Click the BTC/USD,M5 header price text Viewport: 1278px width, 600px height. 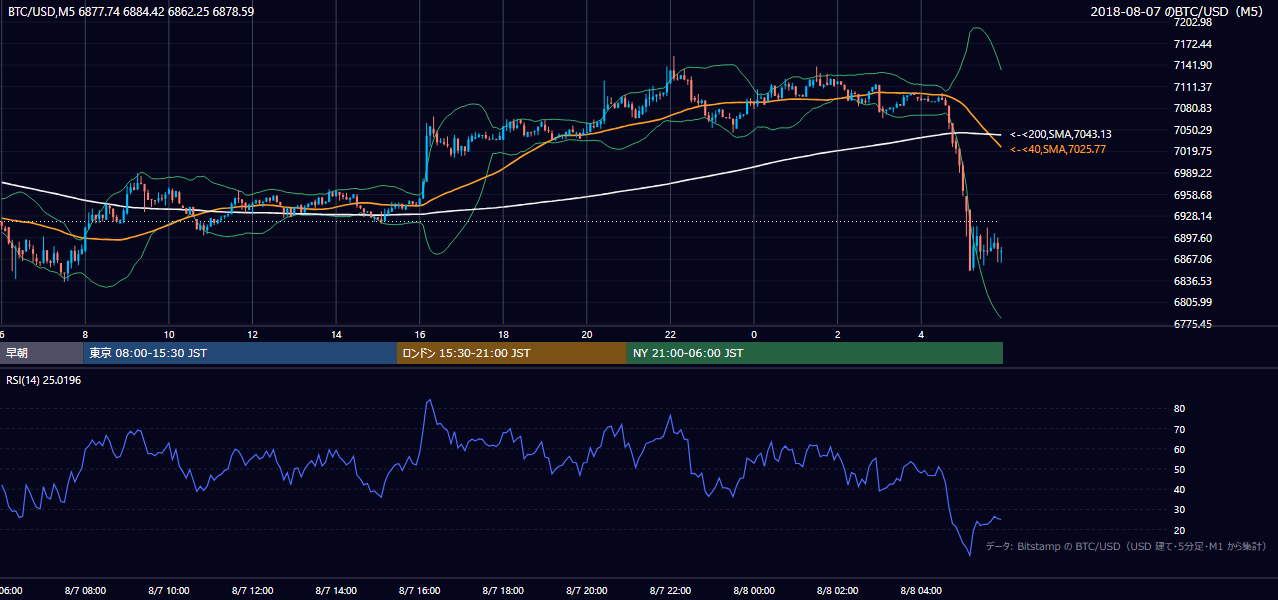point(131,11)
